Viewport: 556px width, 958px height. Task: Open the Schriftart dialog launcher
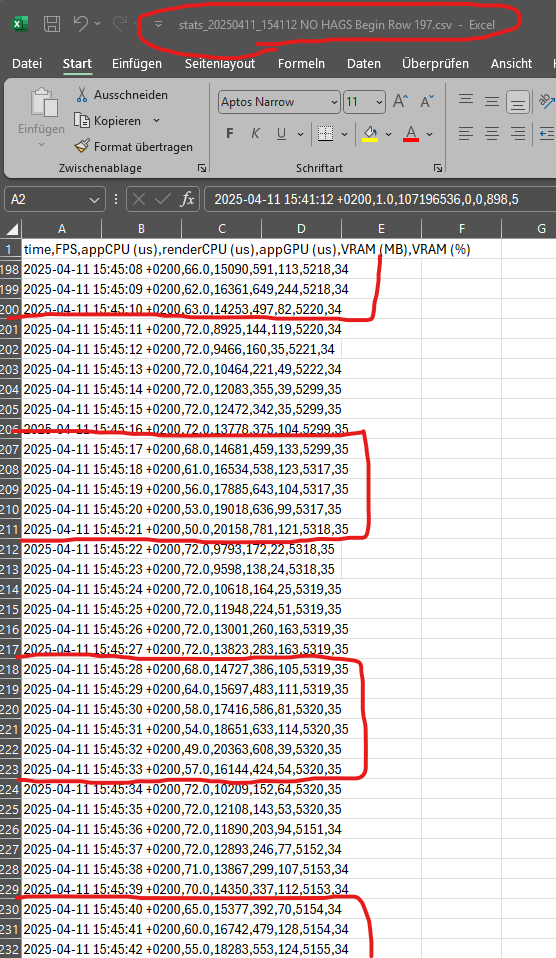click(x=437, y=168)
